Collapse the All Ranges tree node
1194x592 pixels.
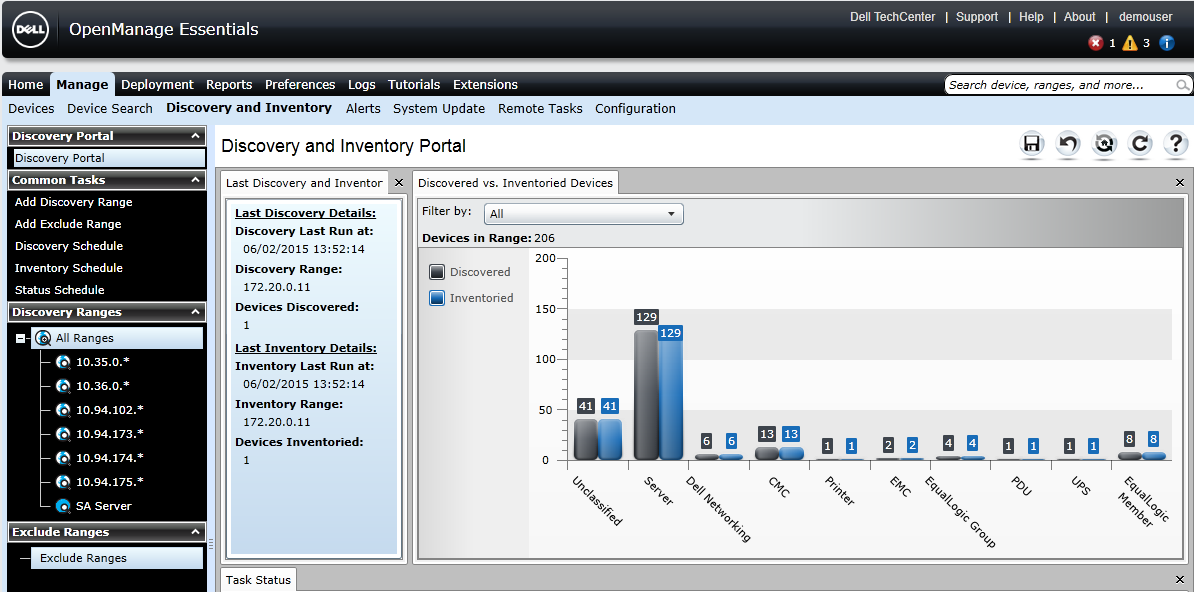pos(21,338)
